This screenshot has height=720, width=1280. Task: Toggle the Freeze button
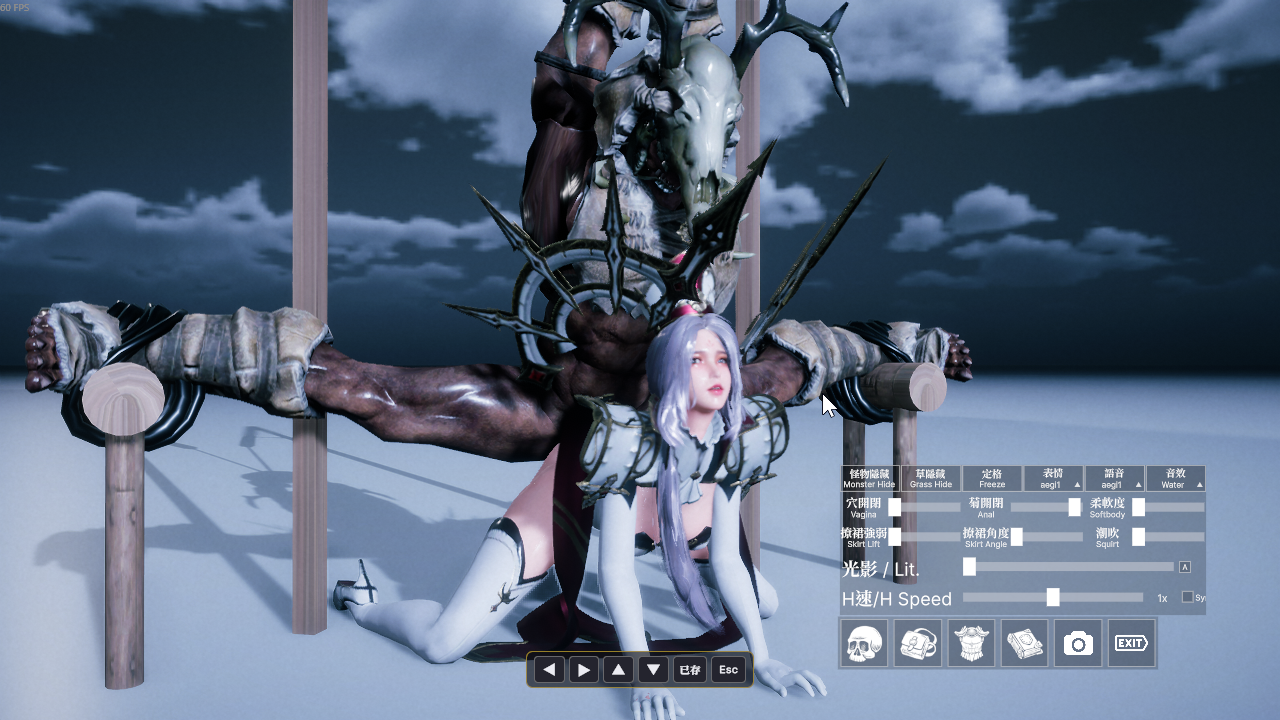click(x=992, y=478)
